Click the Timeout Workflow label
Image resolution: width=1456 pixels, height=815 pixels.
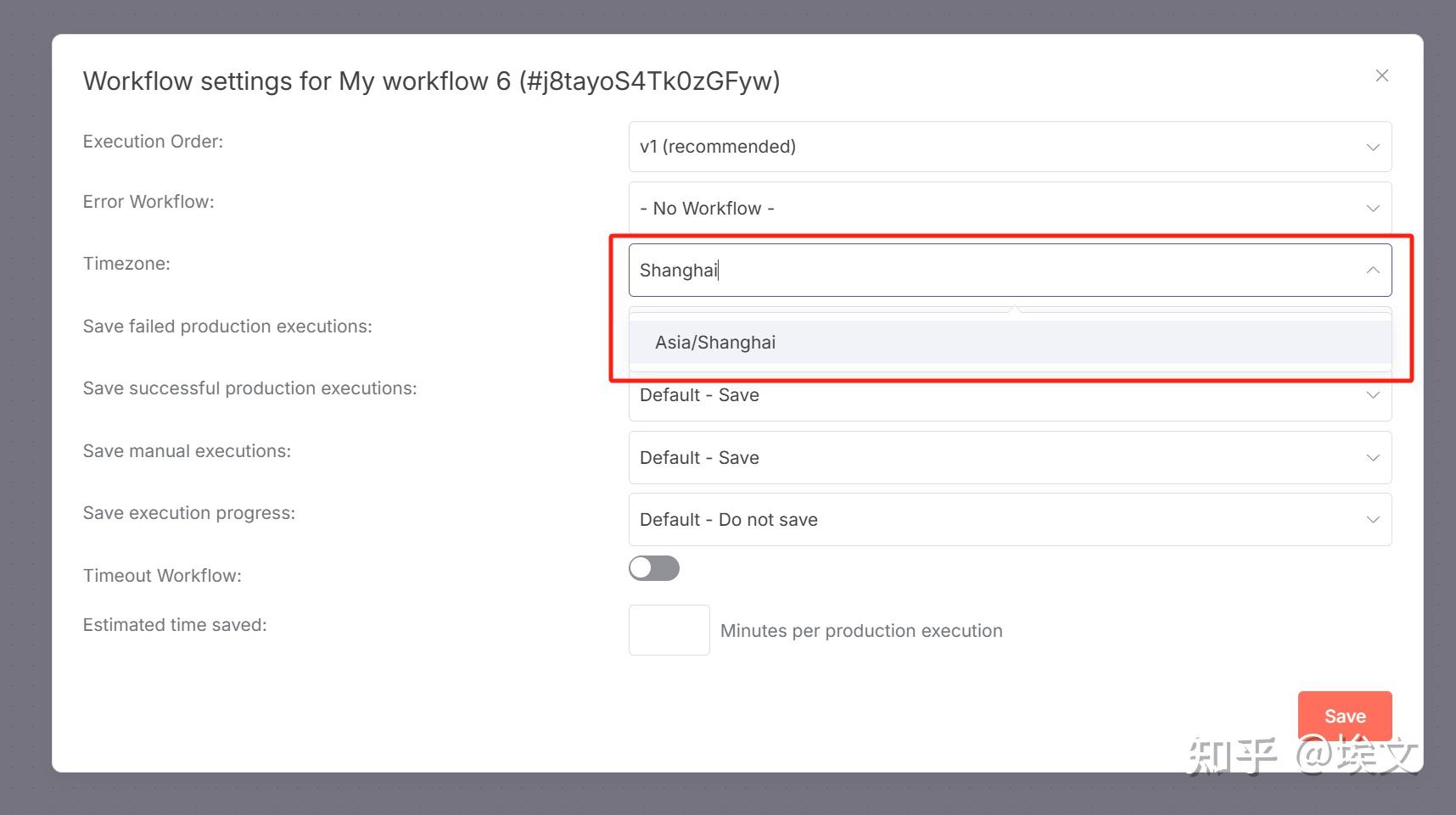coord(162,576)
